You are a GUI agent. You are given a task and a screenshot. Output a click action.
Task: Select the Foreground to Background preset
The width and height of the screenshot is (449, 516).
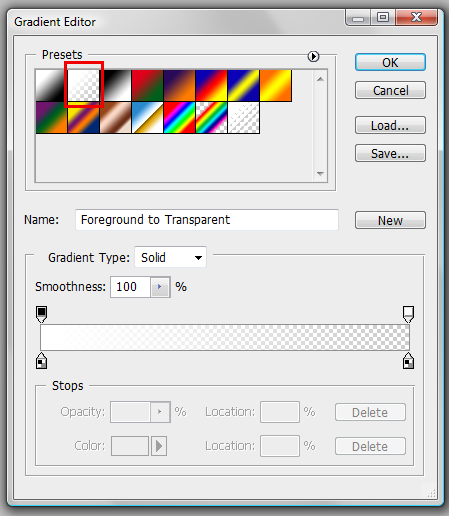coord(52,85)
